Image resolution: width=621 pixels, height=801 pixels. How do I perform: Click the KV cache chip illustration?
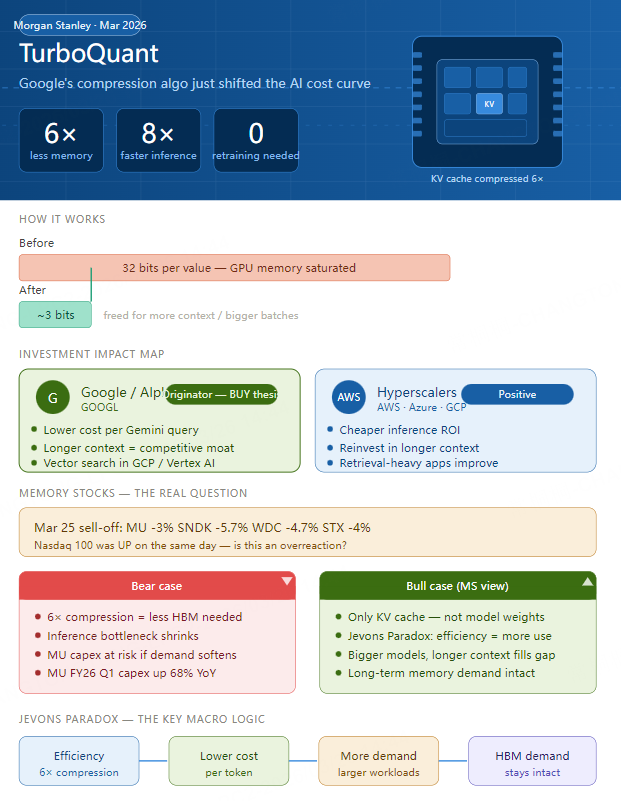[487, 102]
